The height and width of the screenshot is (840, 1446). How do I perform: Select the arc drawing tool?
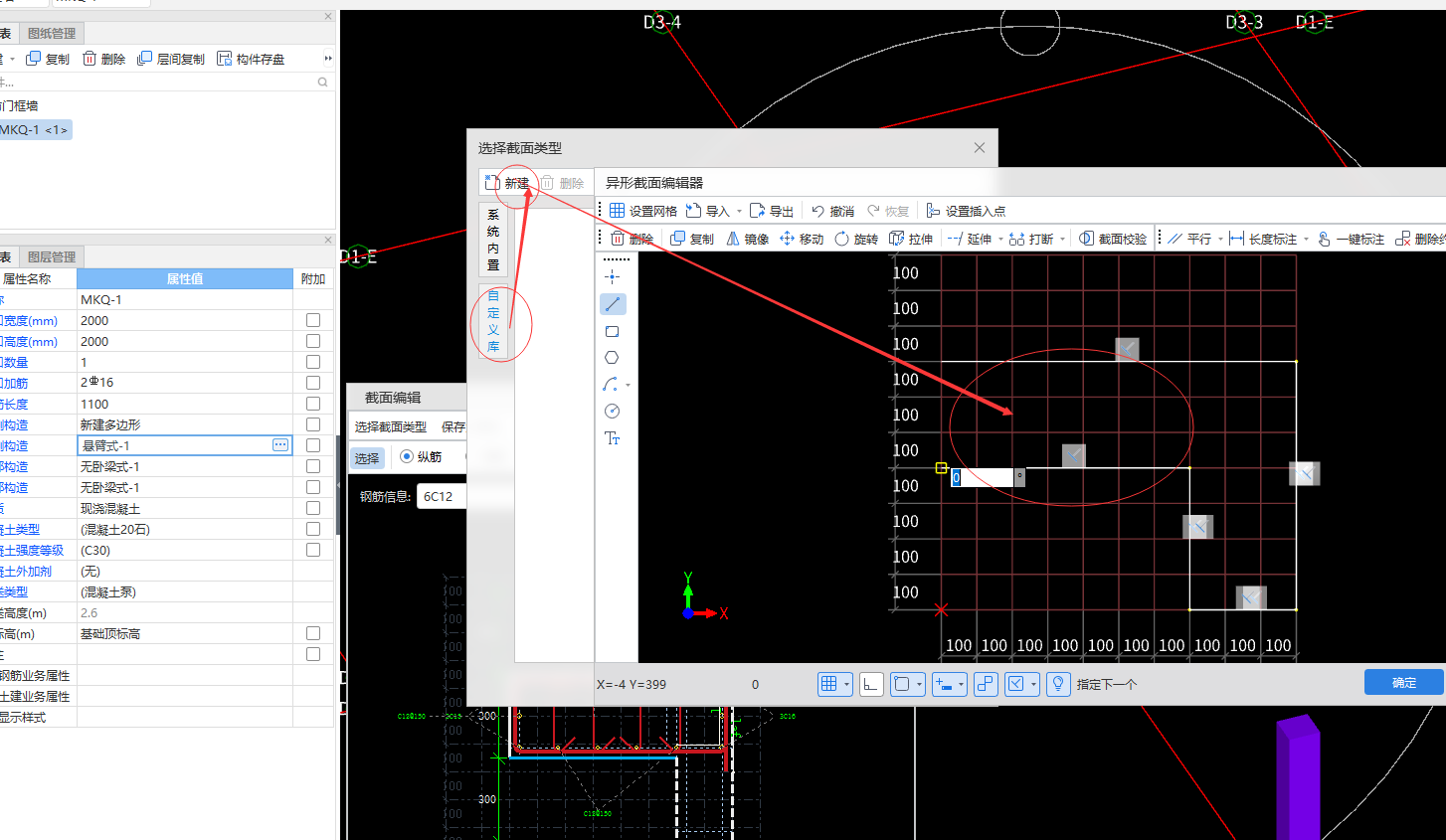click(x=612, y=385)
